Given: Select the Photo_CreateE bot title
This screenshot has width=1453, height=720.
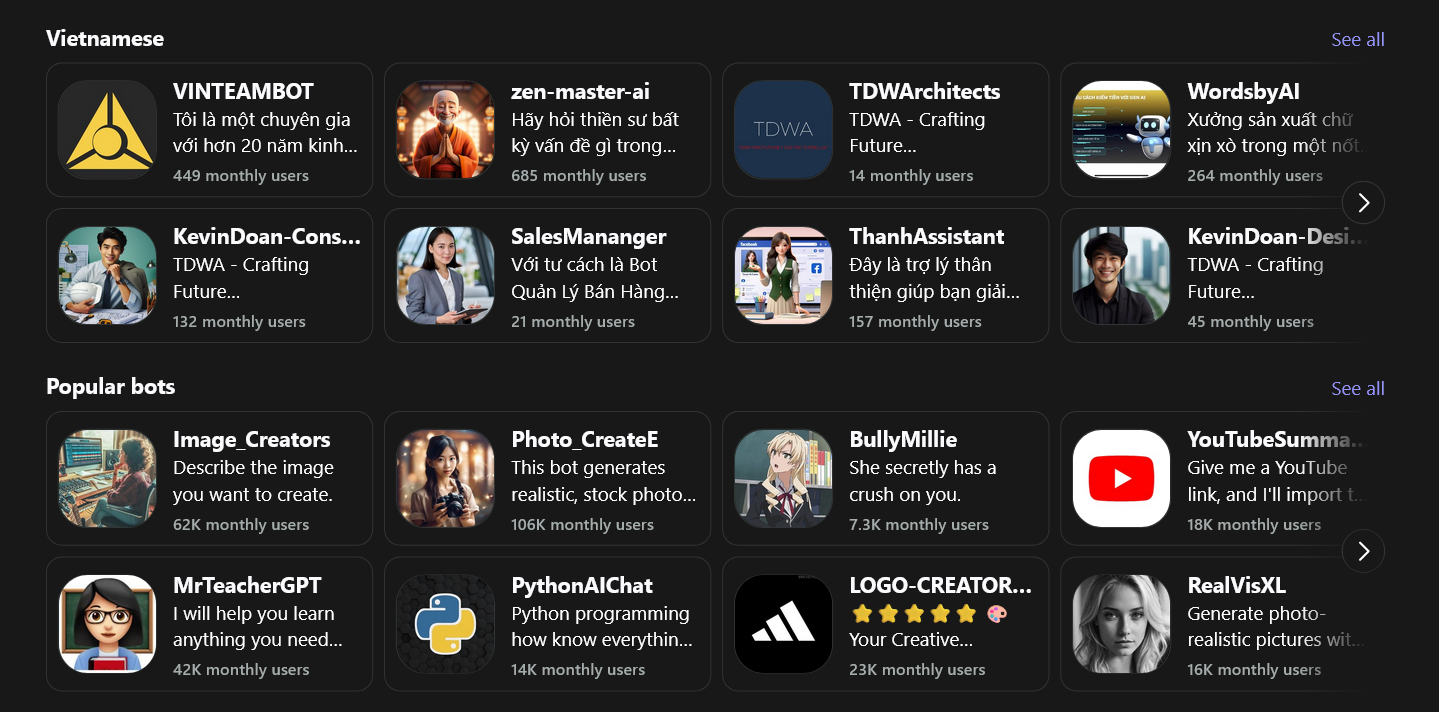Looking at the screenshot, I should point(584,440).
